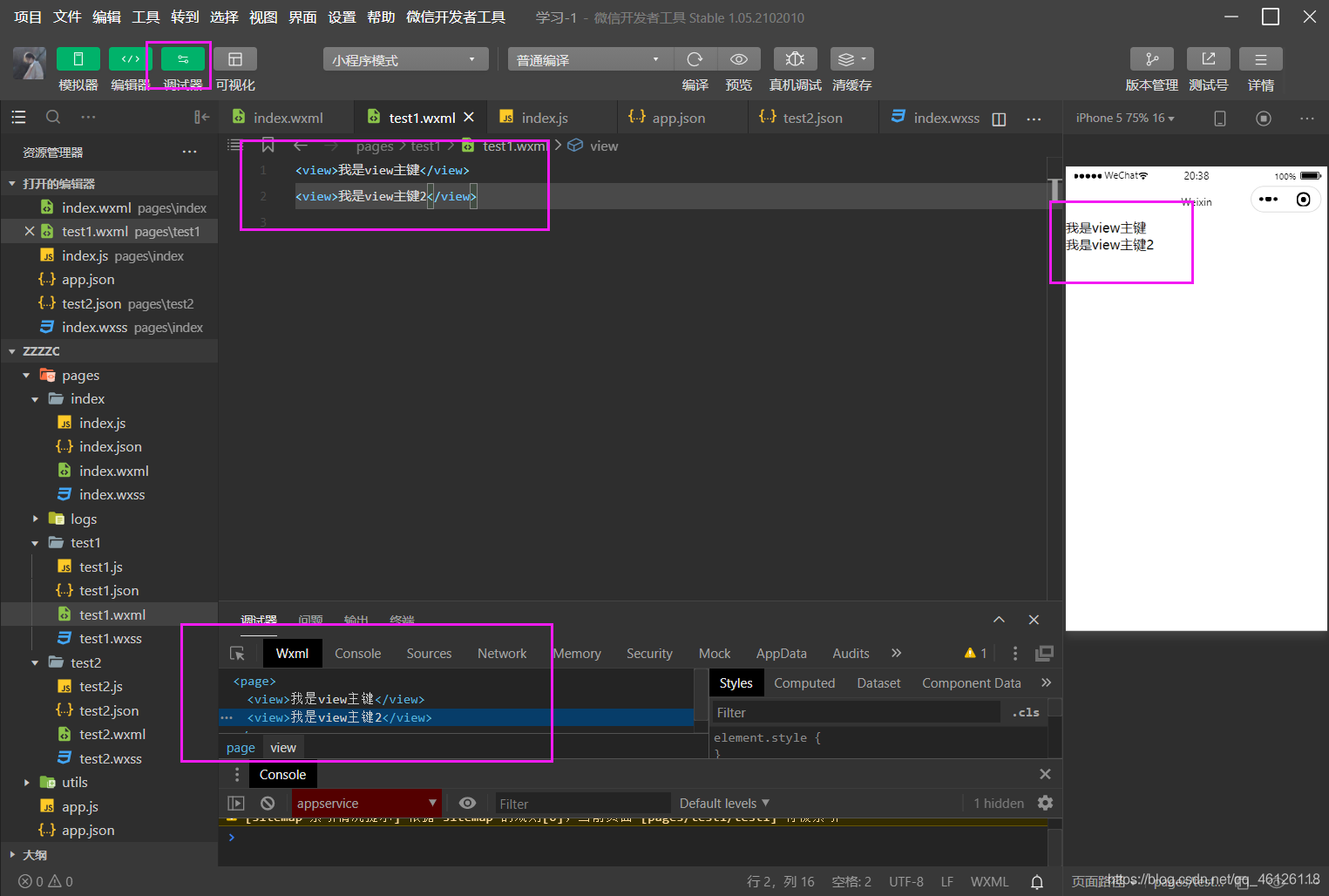Switch to AppData debugger tab
The width and height of the screenshot is (1329, 896).
coord(781,654)
